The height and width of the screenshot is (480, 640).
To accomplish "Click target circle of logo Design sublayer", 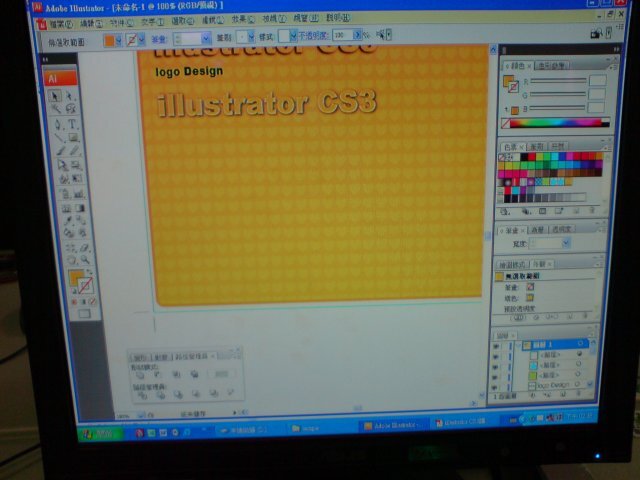I will click(577, 384).
